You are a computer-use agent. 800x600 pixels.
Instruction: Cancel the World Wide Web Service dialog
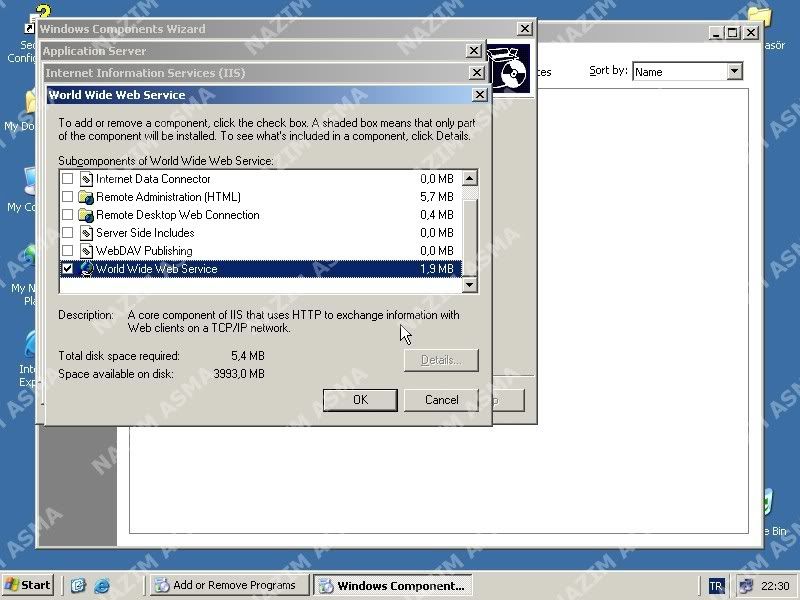(441, 400)
